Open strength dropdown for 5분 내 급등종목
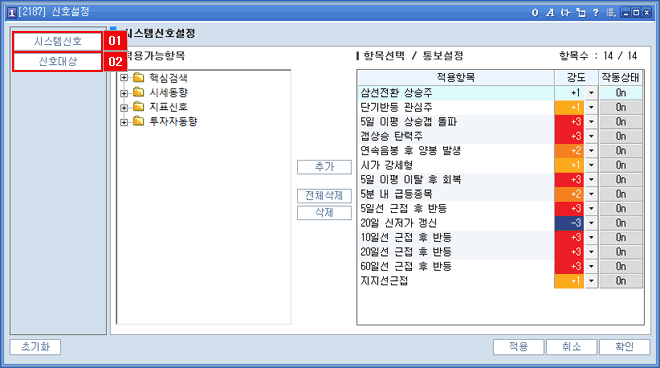660x368 pixels. point(591,194)
